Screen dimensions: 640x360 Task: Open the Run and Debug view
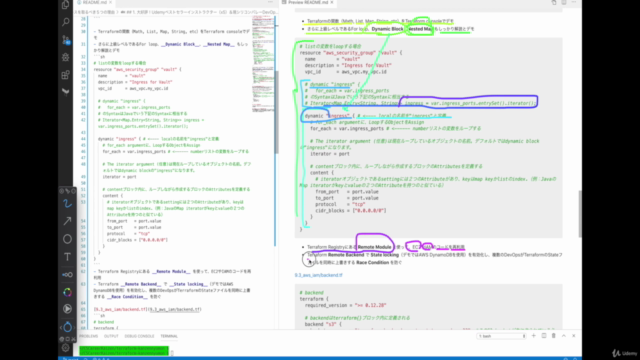[65, 57]
